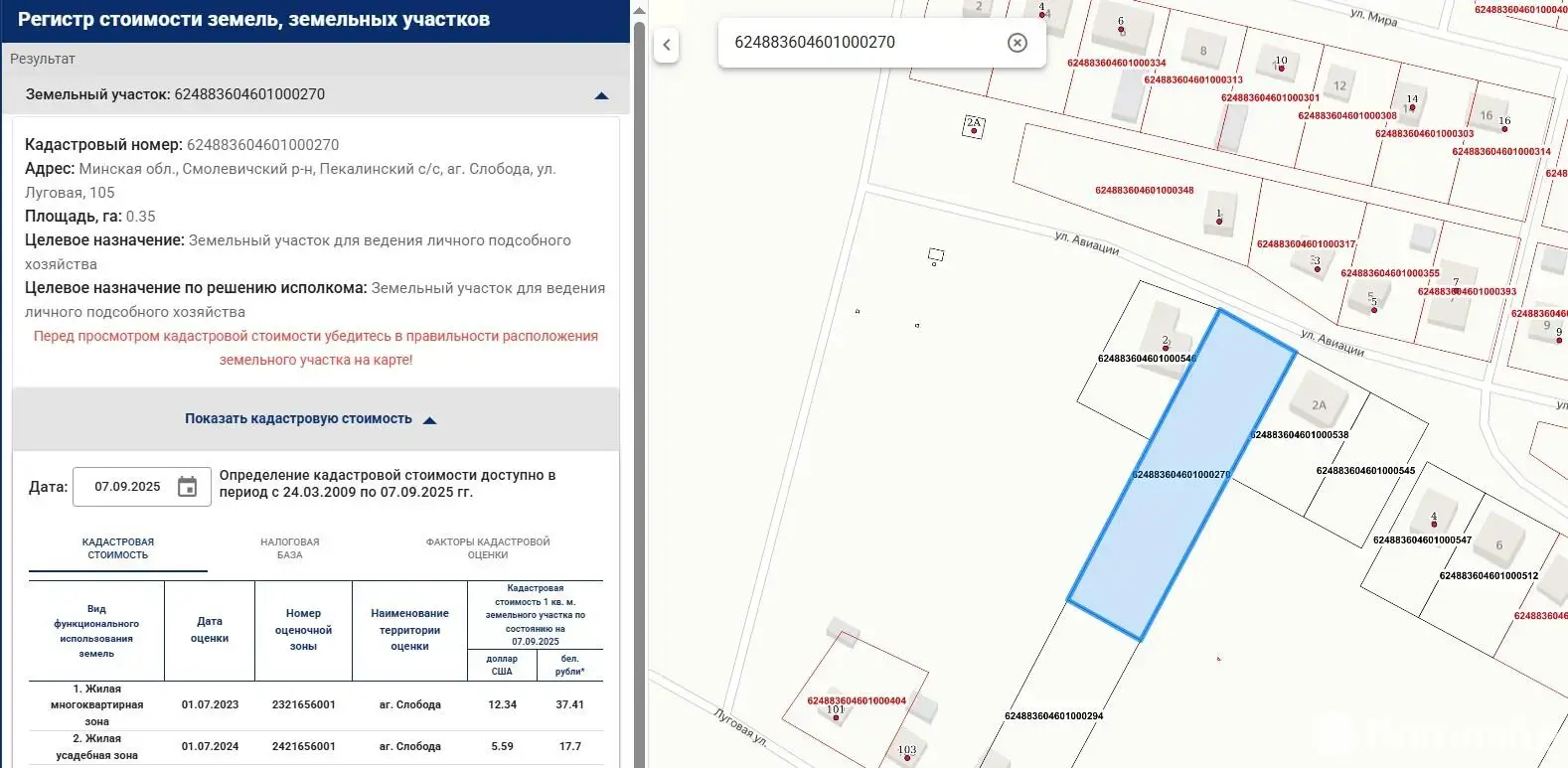Open Факторы кадастровой оценки tab
The width and height of the screenshot is (1568, 768).
(487, 548)
